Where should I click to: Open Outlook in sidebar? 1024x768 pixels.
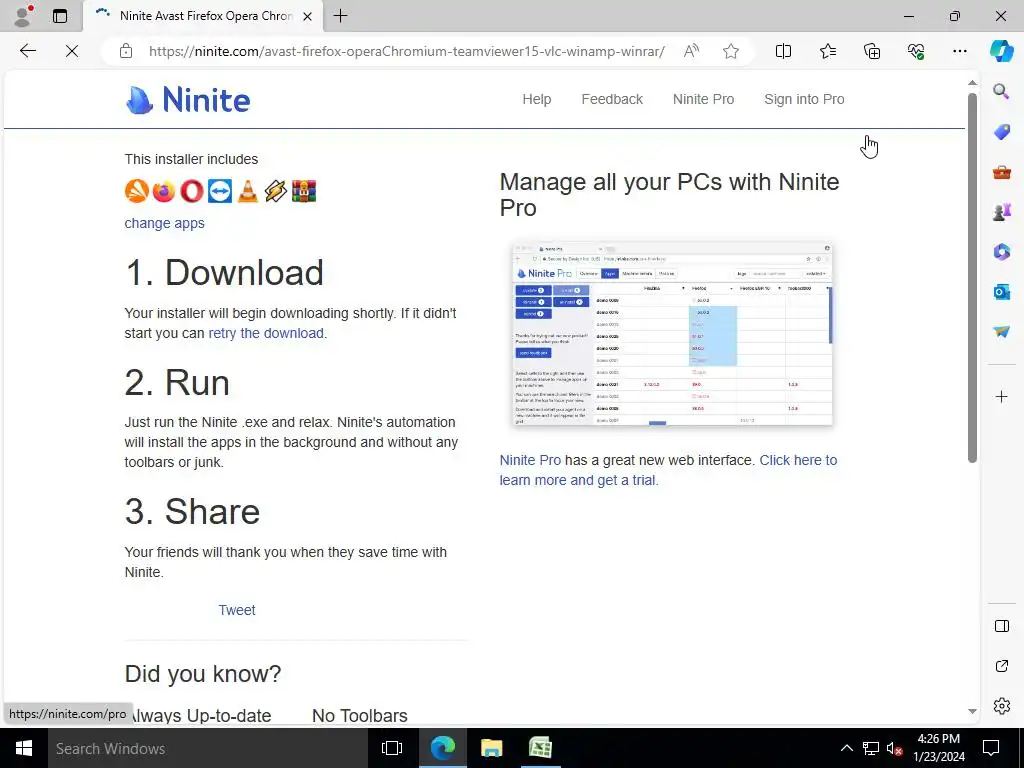(x=1001, y=292)
